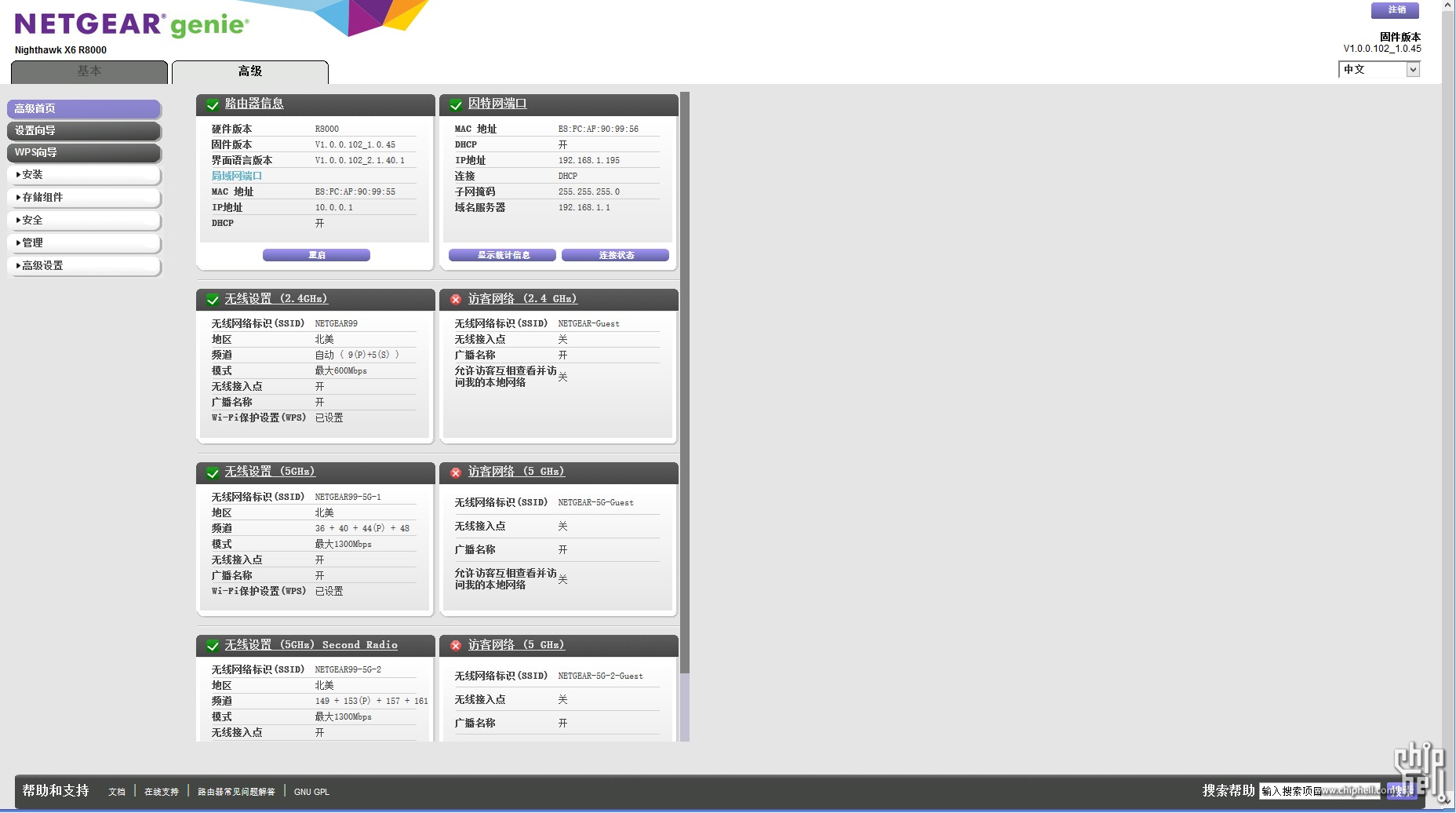Expand the 存储组件 sidebar section
Screen dimensions: 1456x813
(84, 198)
